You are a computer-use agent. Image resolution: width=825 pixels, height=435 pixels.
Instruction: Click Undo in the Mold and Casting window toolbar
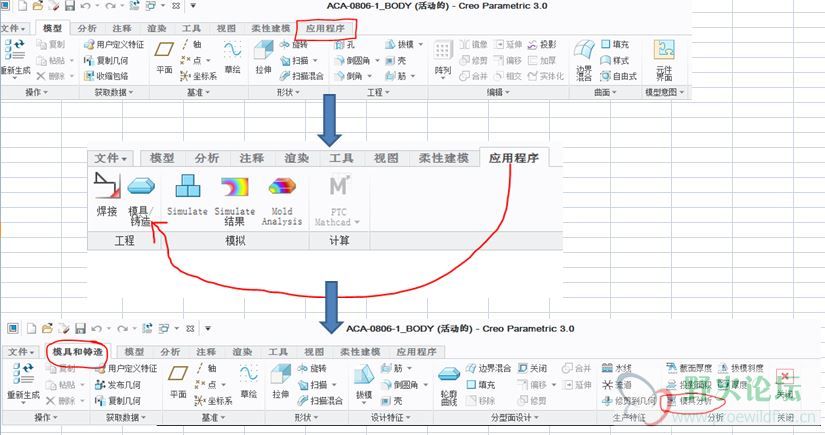coord(96,329)
